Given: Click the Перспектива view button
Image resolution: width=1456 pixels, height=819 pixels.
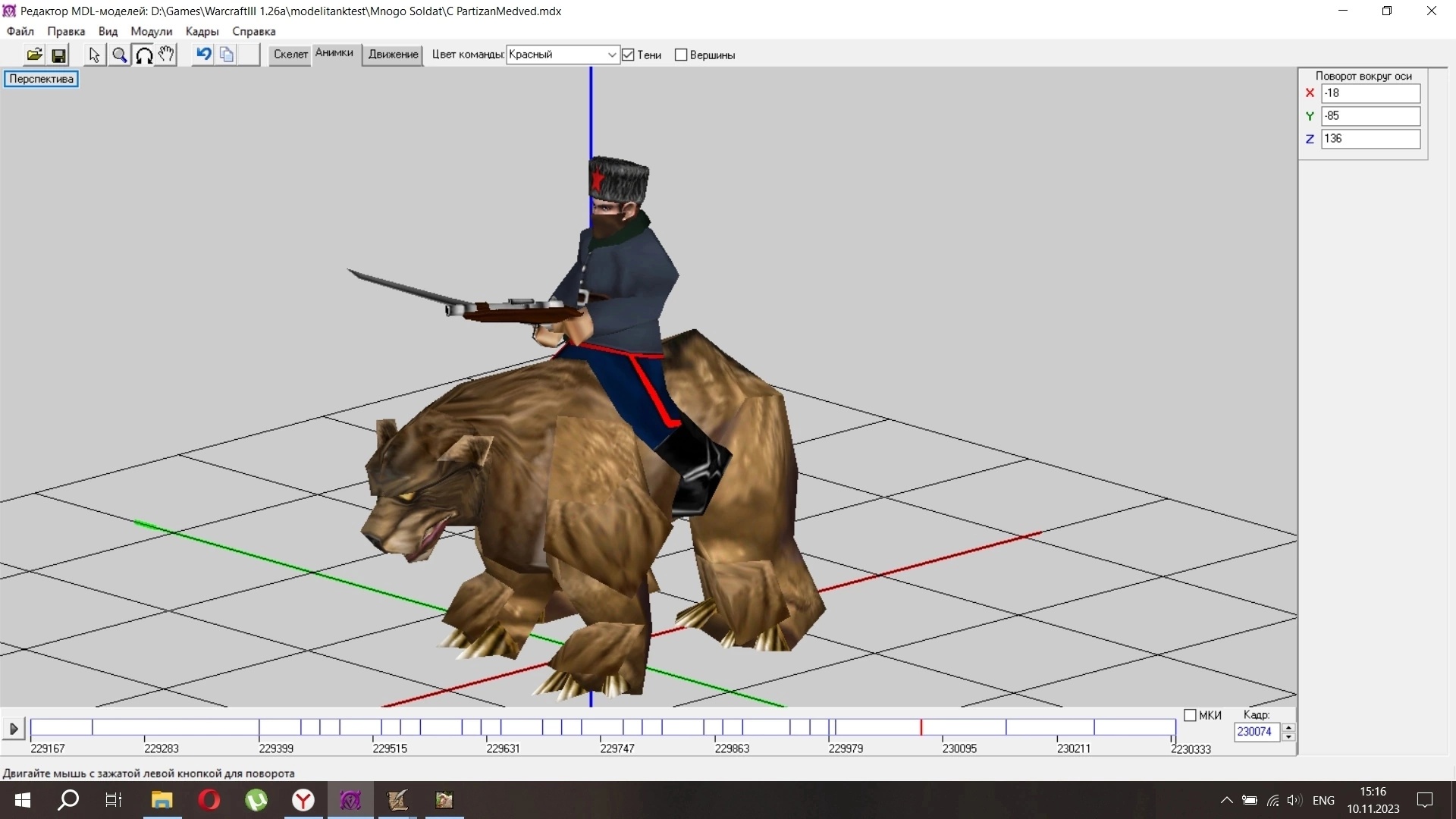Looking at the screenshot, I should pyautogui.click(x=41, y=79).
